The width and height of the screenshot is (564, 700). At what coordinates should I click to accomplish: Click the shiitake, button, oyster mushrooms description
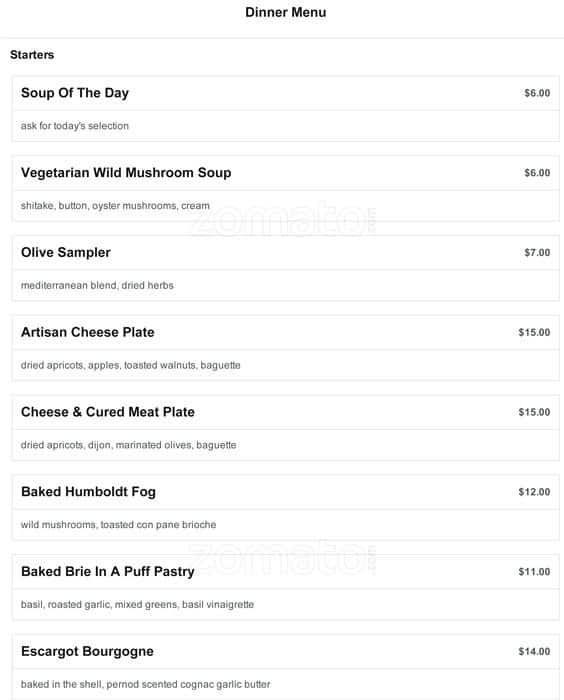coord(115,206)
